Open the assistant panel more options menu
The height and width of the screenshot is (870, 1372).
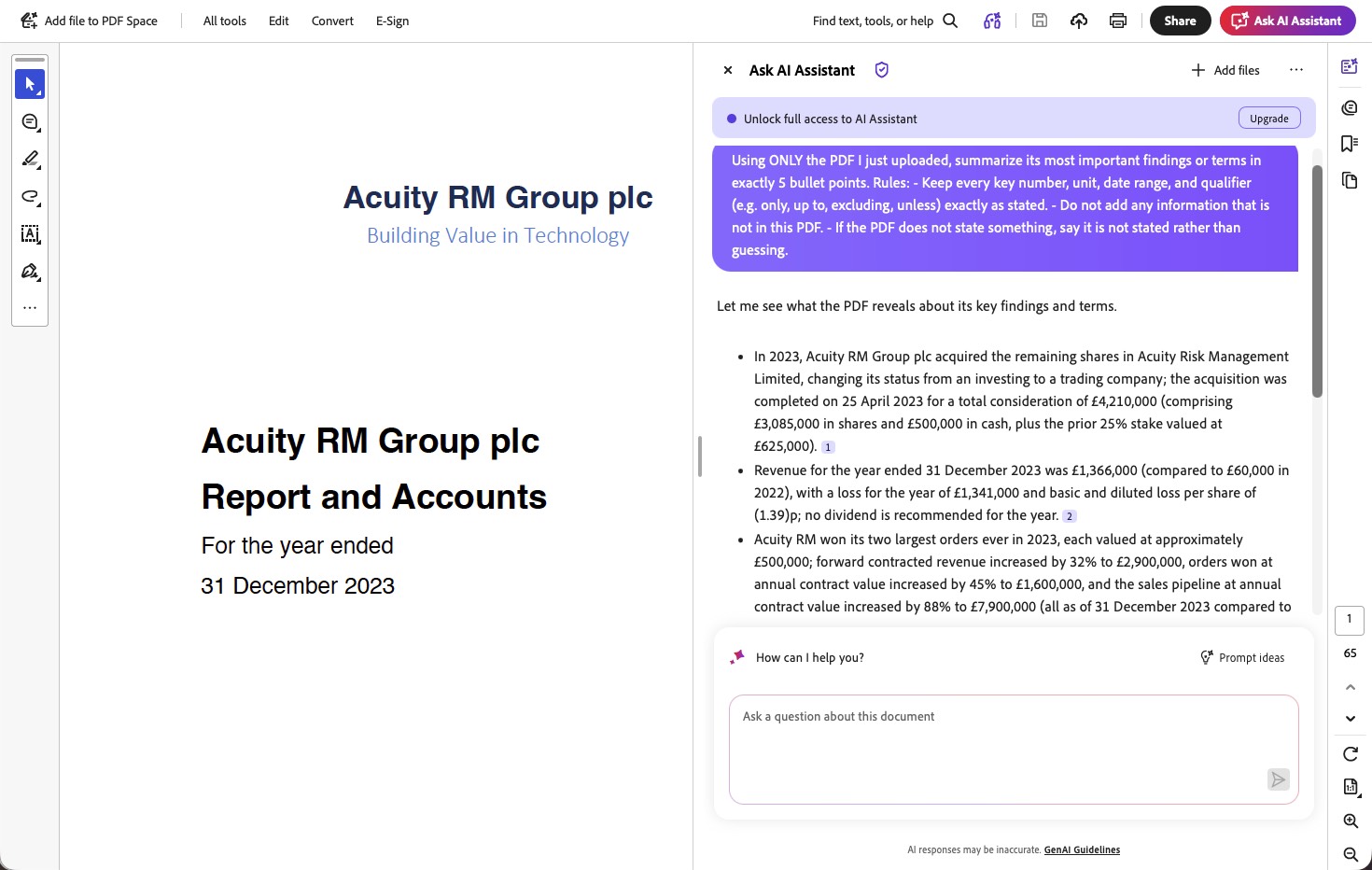[1296, 70]
